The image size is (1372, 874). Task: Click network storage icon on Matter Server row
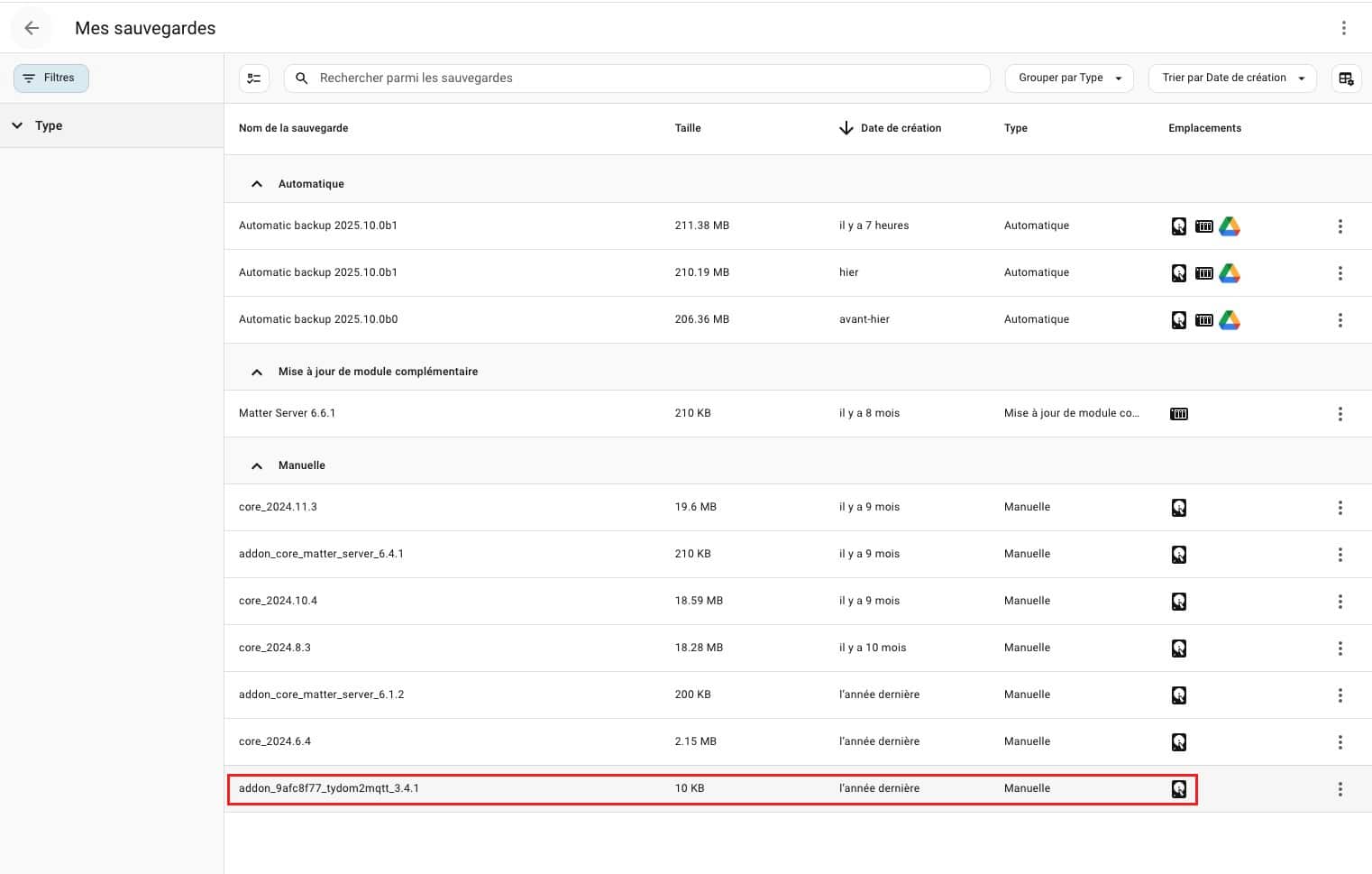click(x=1178, y=414)
